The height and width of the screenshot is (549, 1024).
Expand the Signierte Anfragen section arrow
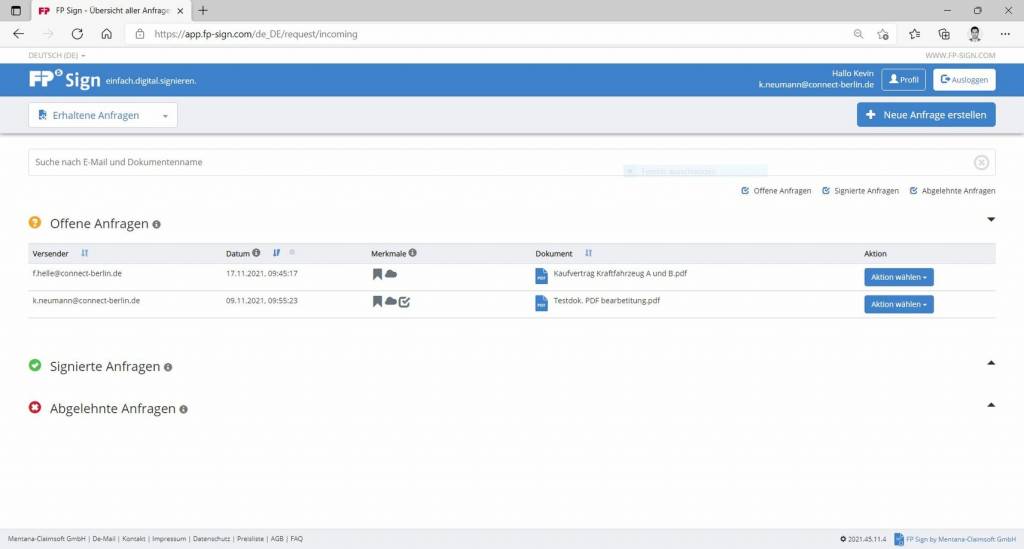click(990, 363)
